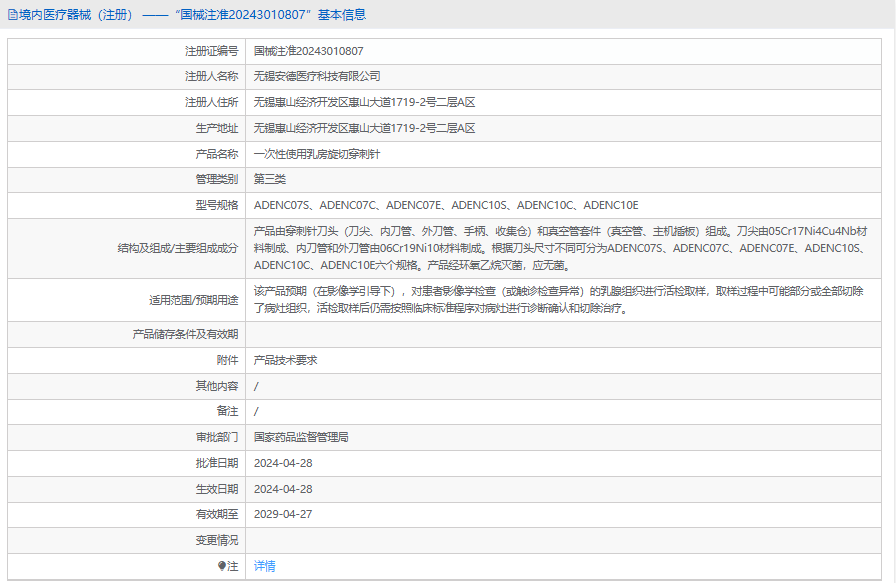896x583 pixels.
Task: Click the attachment value 产品技术要求
Action: point(286,360)
